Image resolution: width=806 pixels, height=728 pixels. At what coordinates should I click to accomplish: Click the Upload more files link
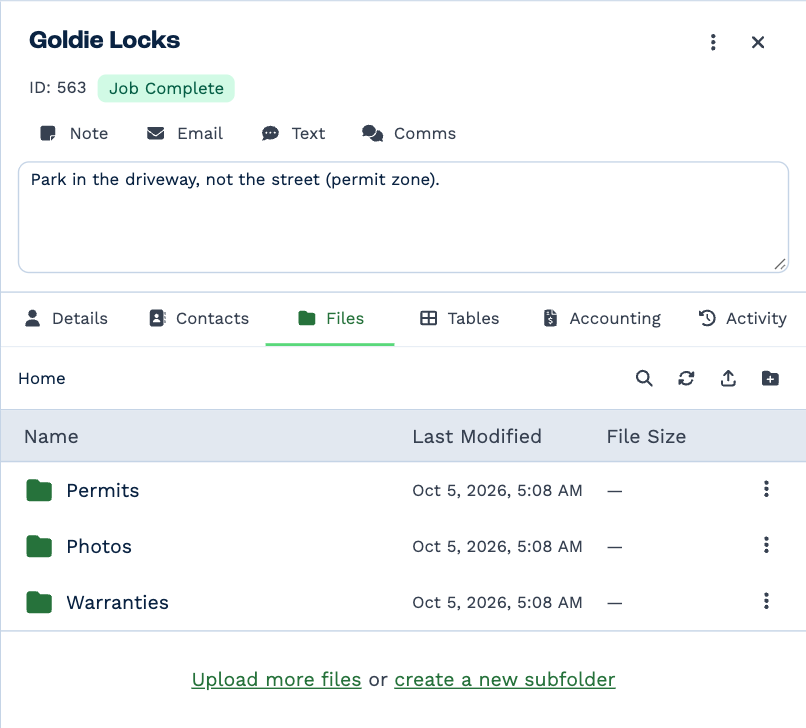click(x=277, y=680)
